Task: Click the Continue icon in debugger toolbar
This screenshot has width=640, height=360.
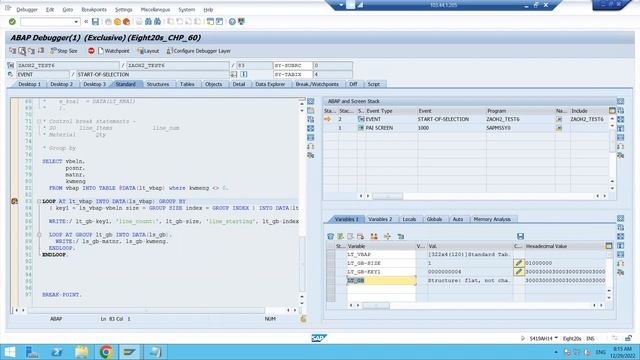Action: pyautogui.click(x=41, y=51)
